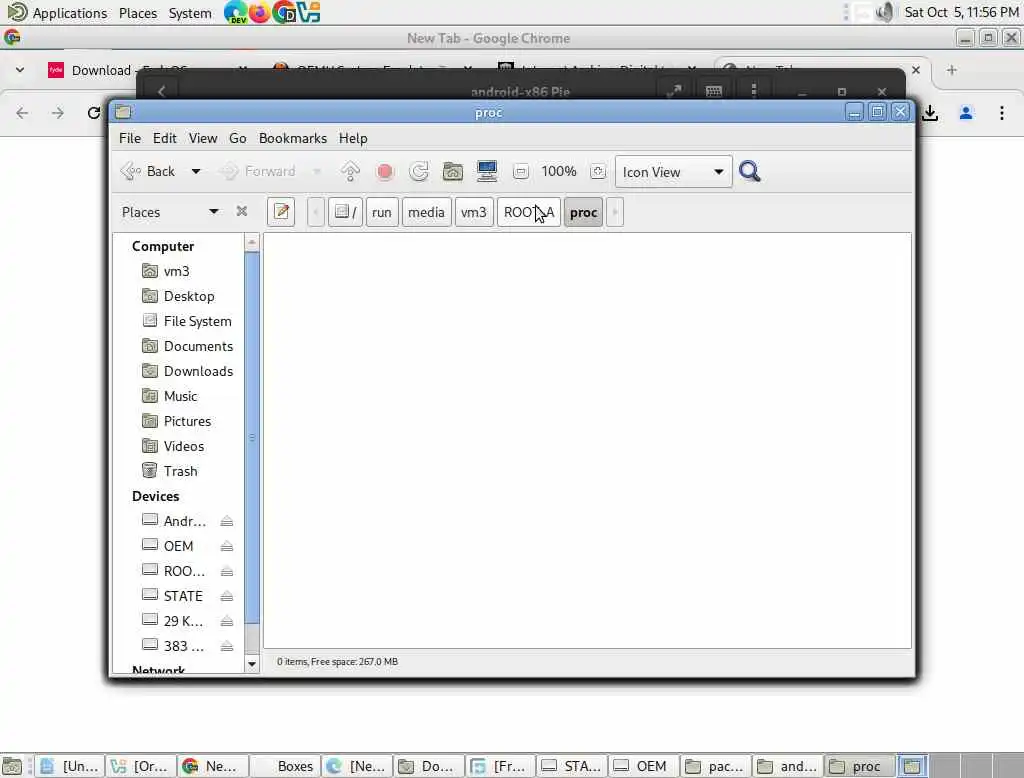Click the Search magnifier icon

[x=749, y=171]
